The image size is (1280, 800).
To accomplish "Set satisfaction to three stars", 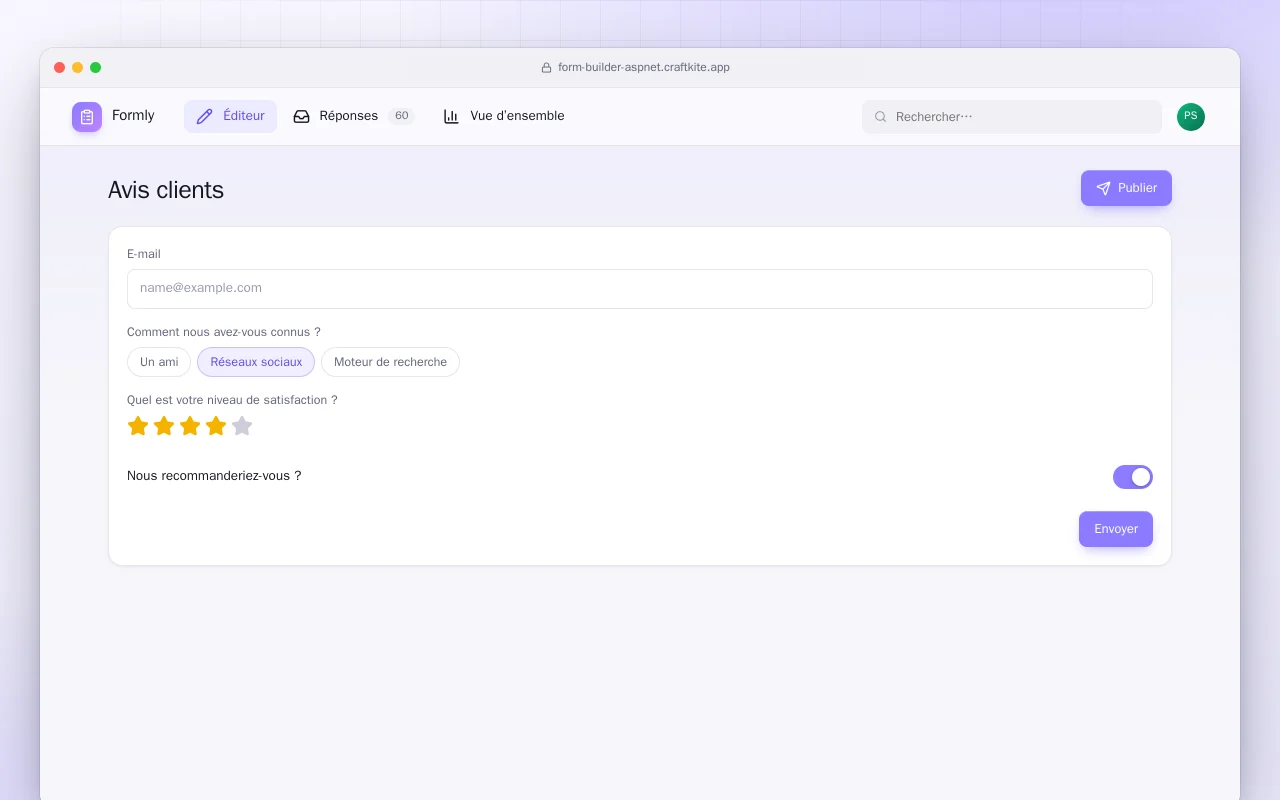I will point(190,426).
